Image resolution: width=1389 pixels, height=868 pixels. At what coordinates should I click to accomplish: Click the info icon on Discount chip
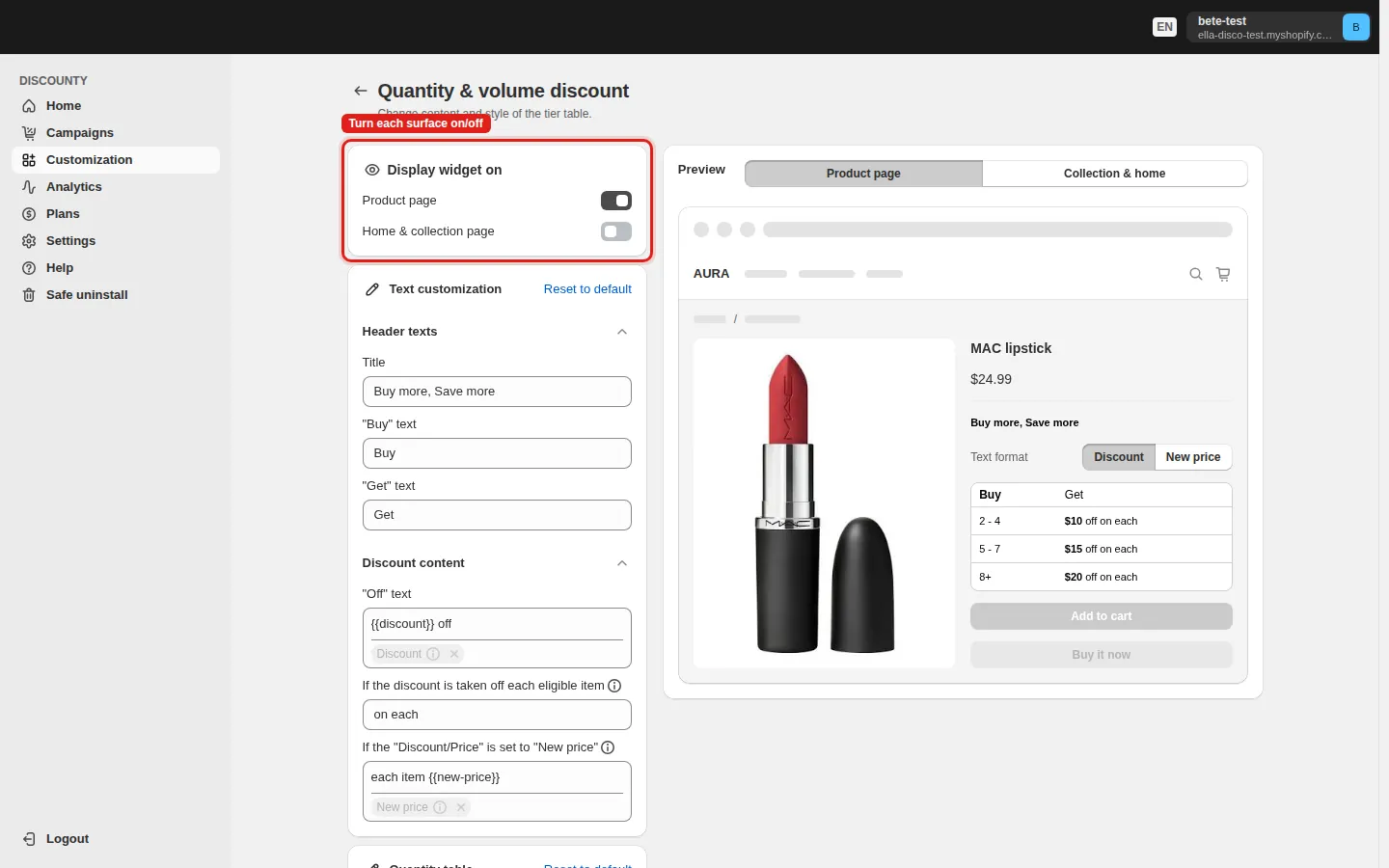(x=433, y=654)
